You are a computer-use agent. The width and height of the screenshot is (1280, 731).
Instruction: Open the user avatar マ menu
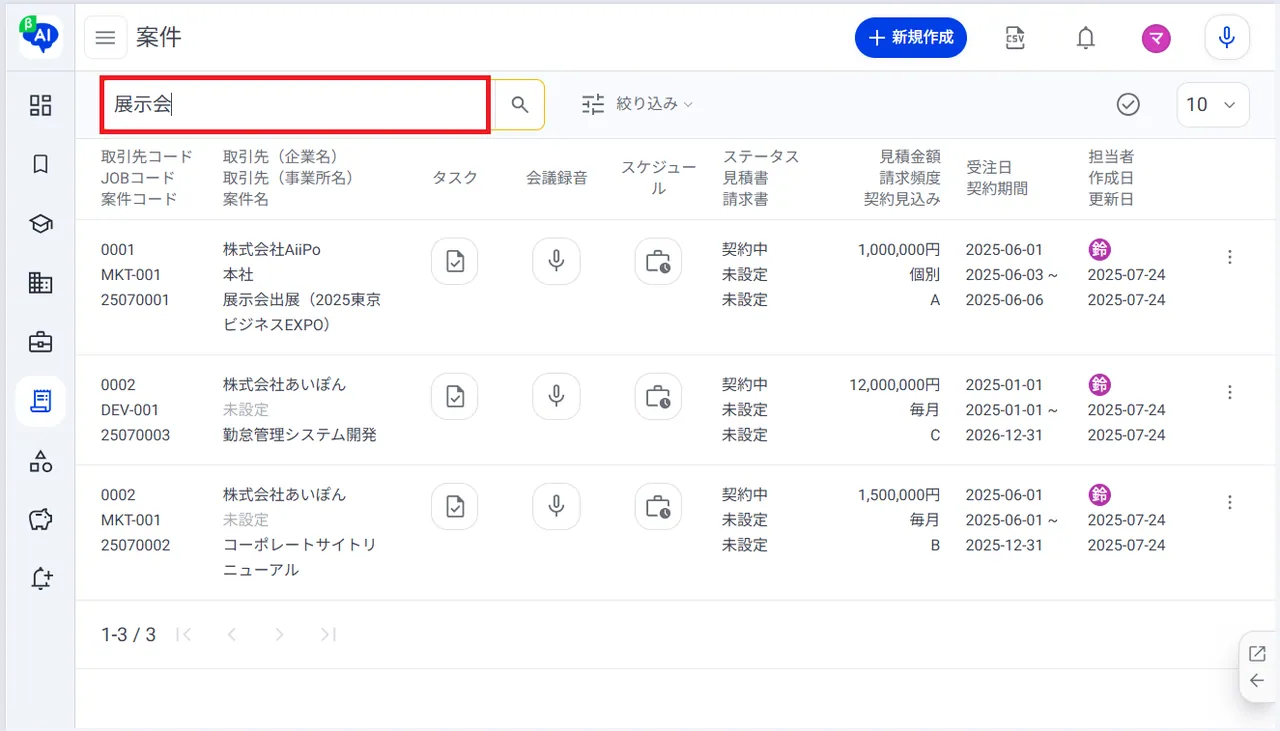(1157, 38)
